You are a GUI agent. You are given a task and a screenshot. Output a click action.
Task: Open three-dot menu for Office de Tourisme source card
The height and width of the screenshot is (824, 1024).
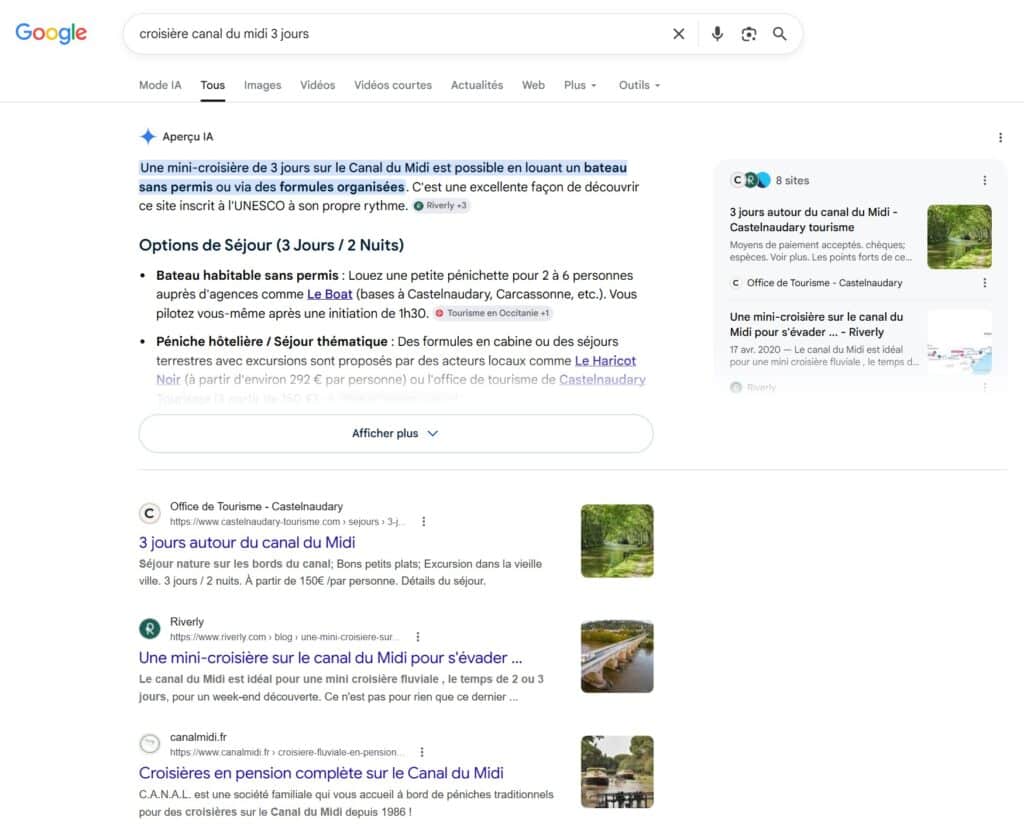(x=985, y=283)
